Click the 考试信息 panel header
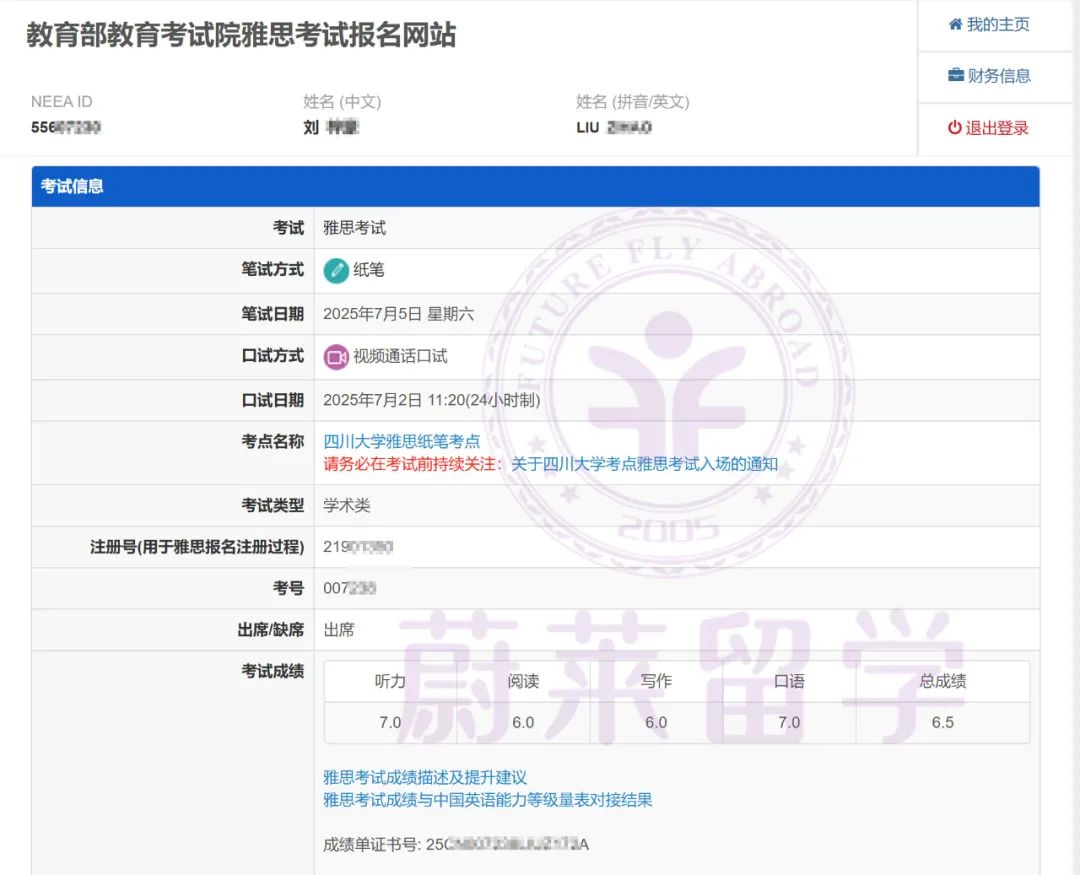Image resolution: width=1080 pixels, height=875 pixels. point(535,186)
